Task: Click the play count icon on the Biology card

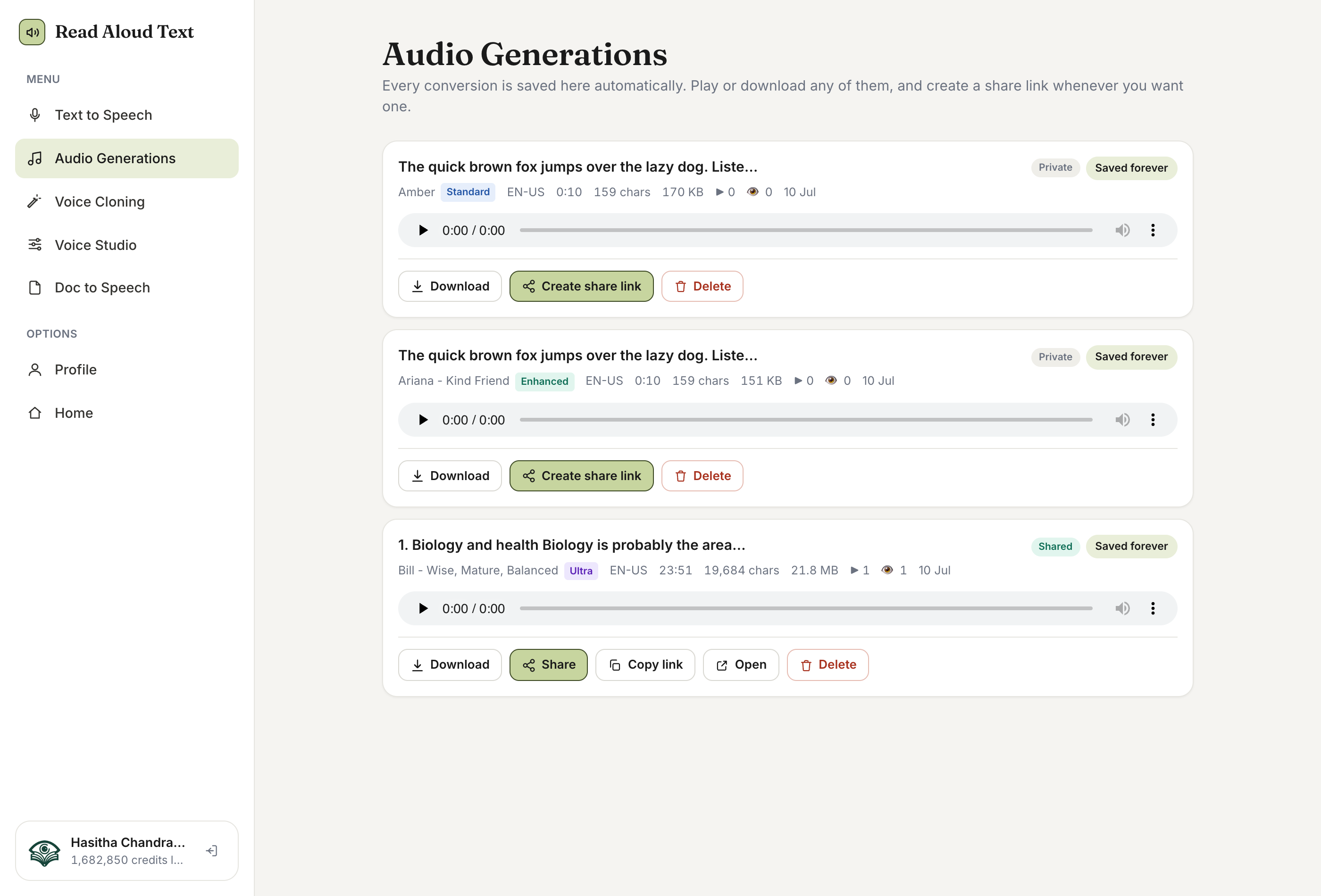Action: pyautogui.click(x=854, y=570)
